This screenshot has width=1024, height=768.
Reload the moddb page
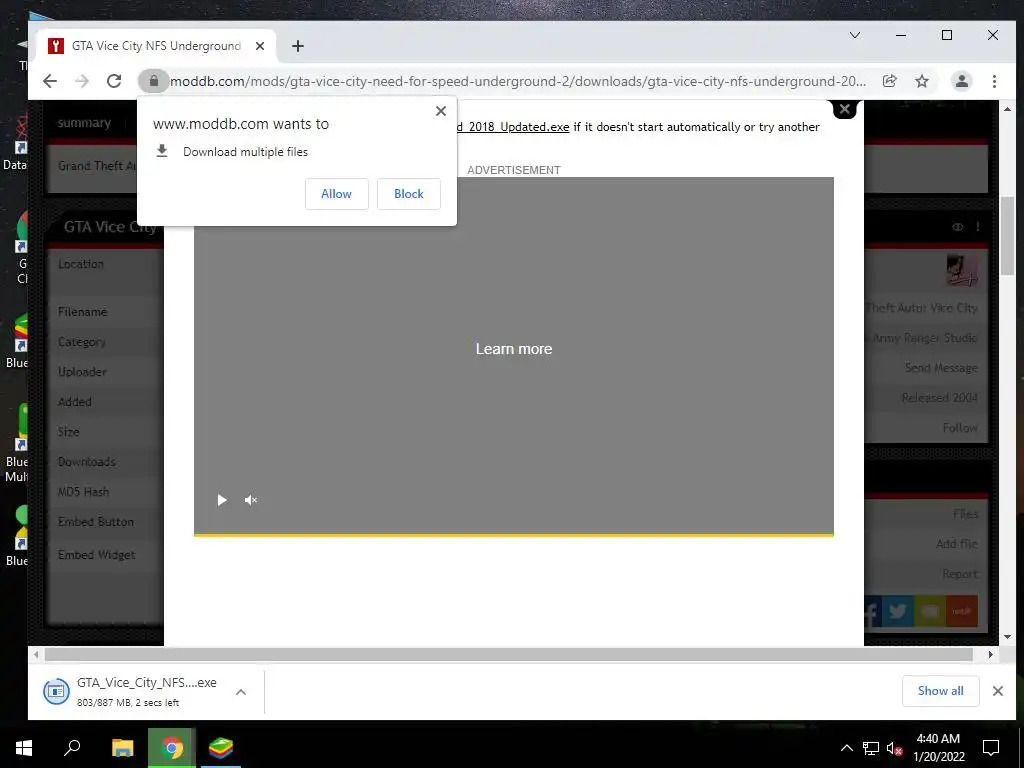(114, 81)
